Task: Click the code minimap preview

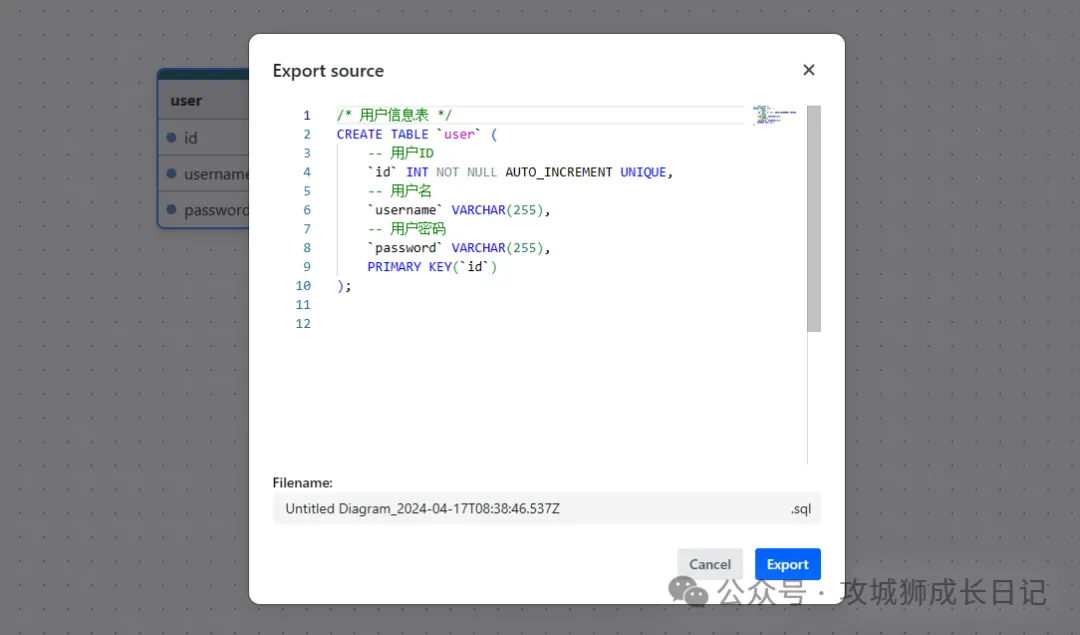Action: (x=774, y=114)
